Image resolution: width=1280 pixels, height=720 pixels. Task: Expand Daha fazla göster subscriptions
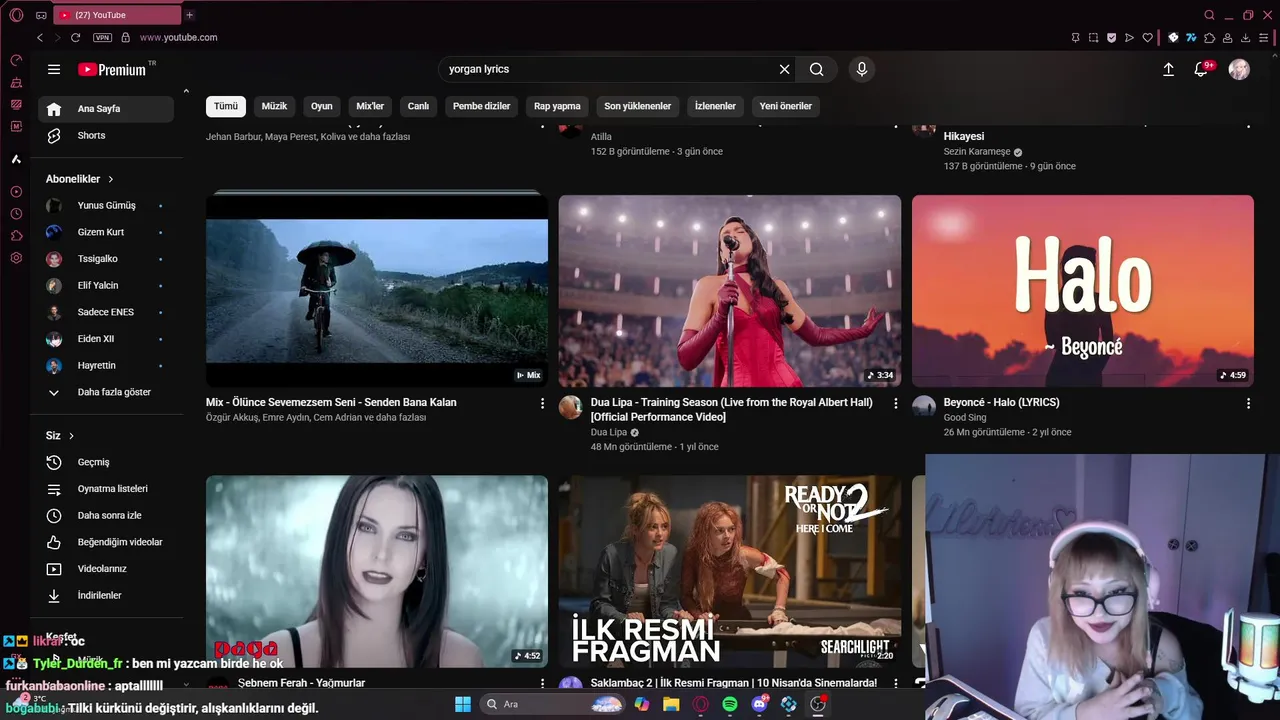click(106, 393)
